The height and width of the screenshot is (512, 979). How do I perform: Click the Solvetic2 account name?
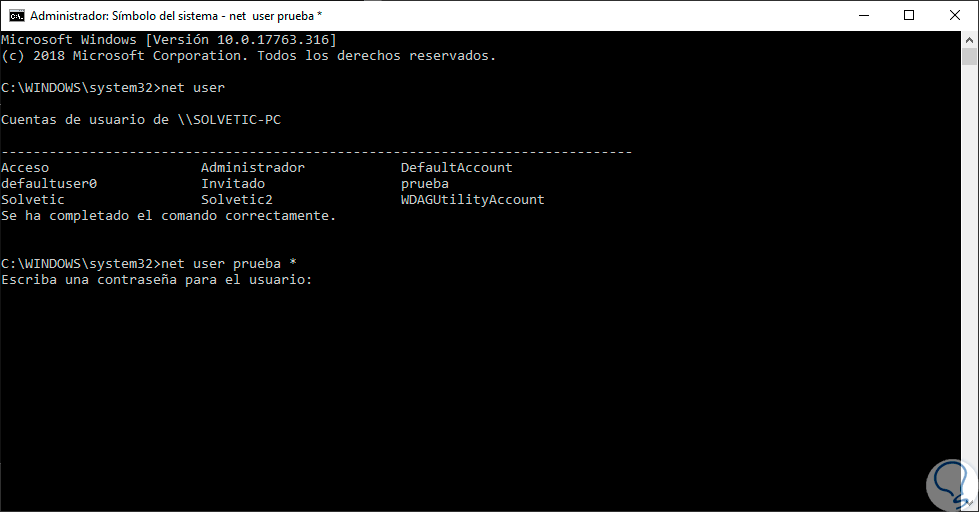(x=236, y=200)
